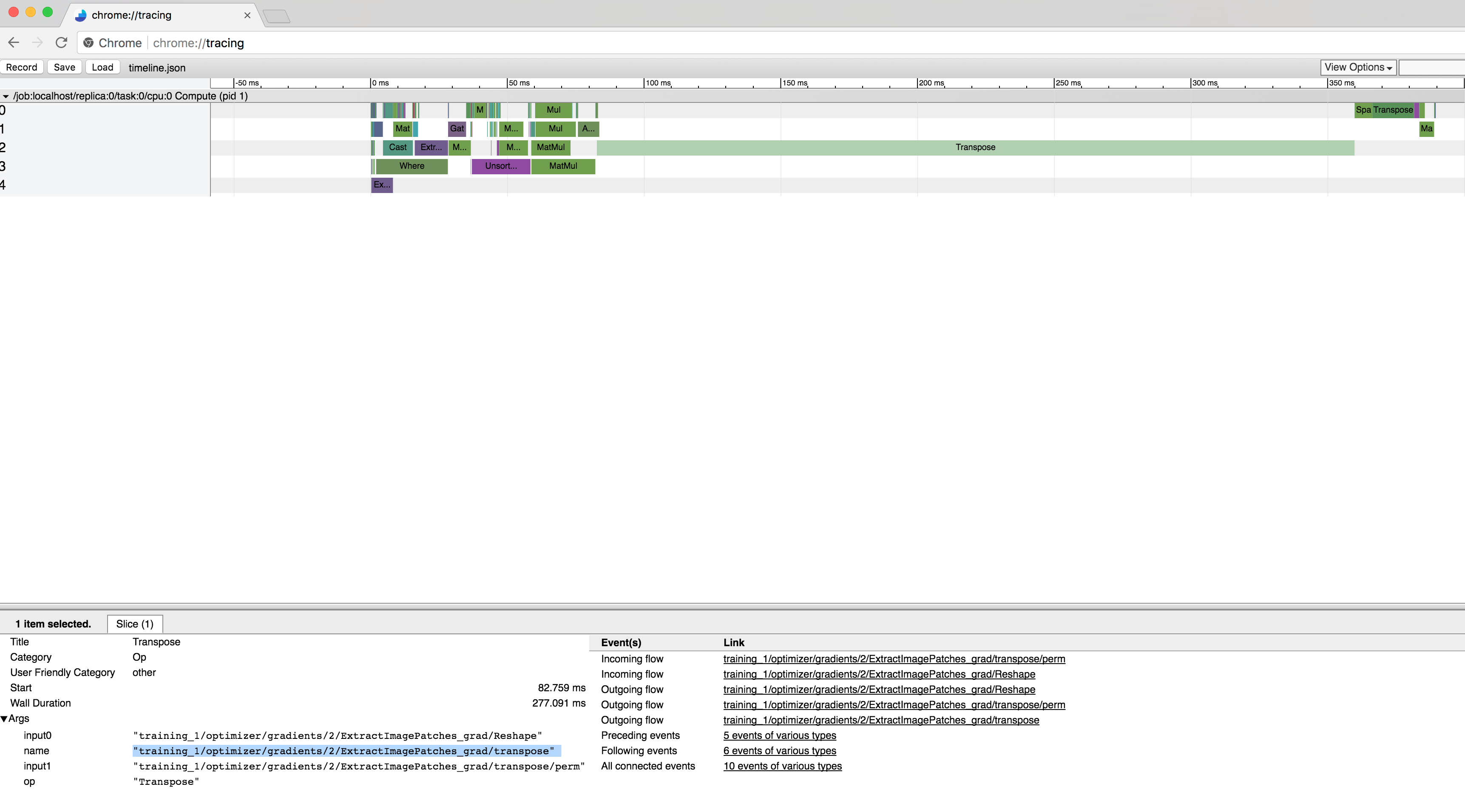The height and width of the screenshot is (812, 1465).
Task: Open the '6 events of various types' link
Action: click(x=779, y=751)
